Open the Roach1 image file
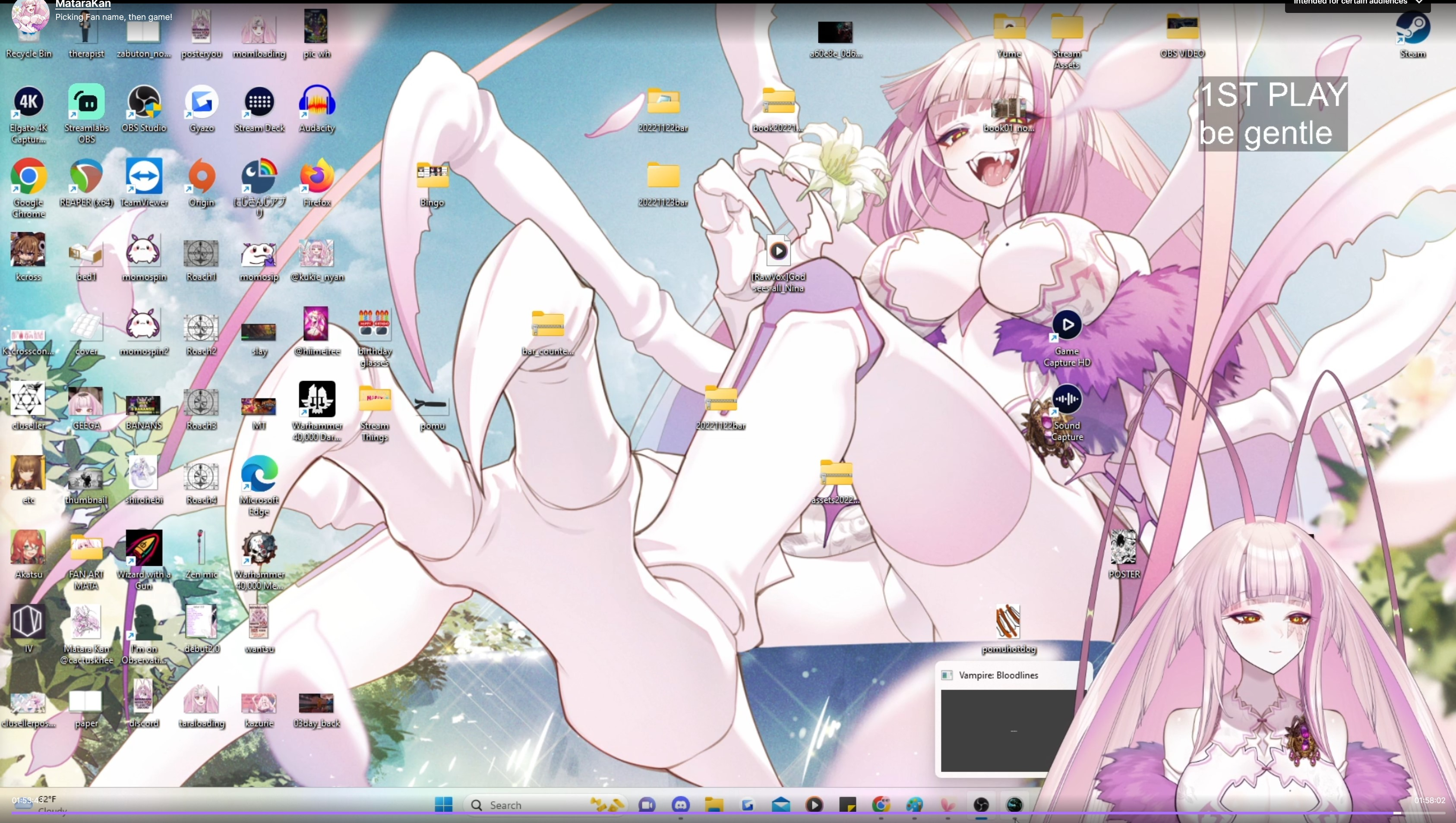The image size is (1456, 823). pyautogui.click(x=201, y=260)
